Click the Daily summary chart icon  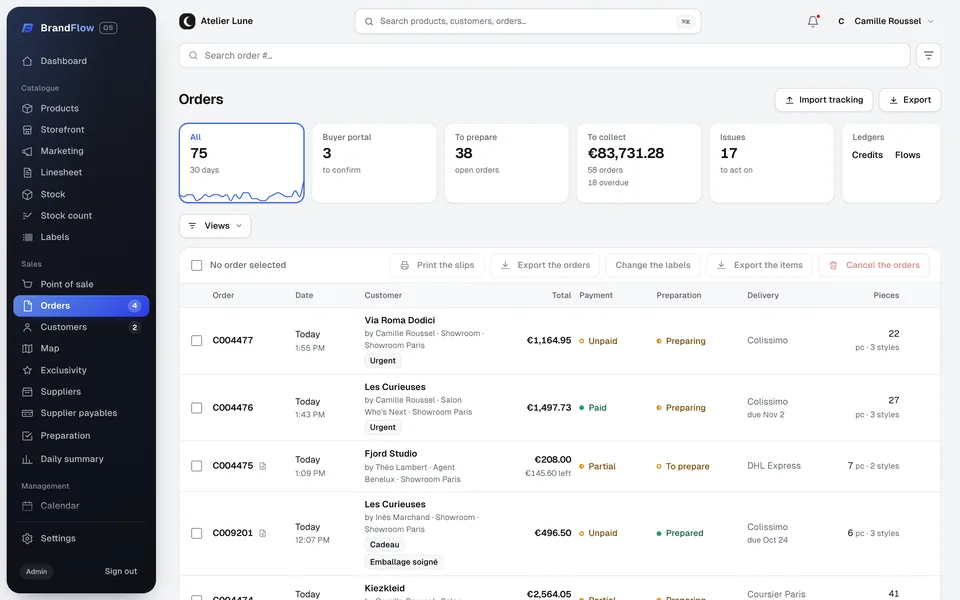(x=27, y=459)
